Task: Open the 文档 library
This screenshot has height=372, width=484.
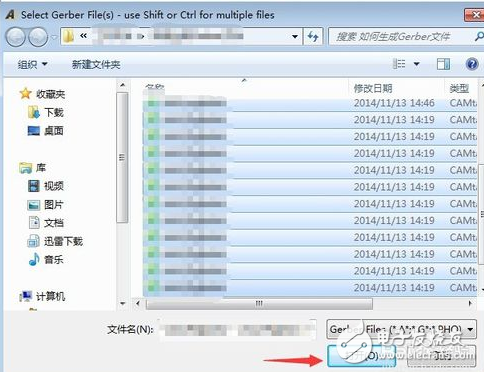Action: pyautogui.click(x=54, y=222)
